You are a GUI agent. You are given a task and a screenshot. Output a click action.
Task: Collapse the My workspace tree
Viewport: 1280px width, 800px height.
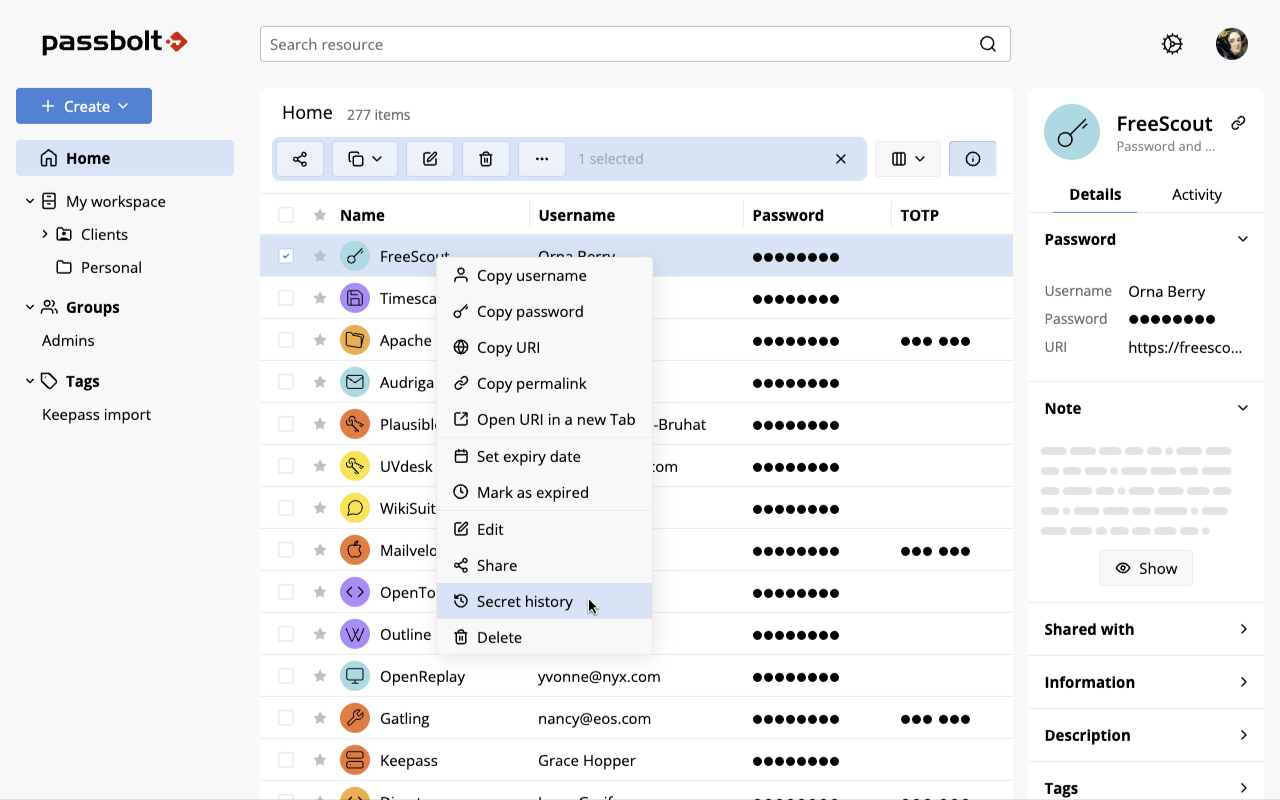pyautogui.click(x=30, y=202)
